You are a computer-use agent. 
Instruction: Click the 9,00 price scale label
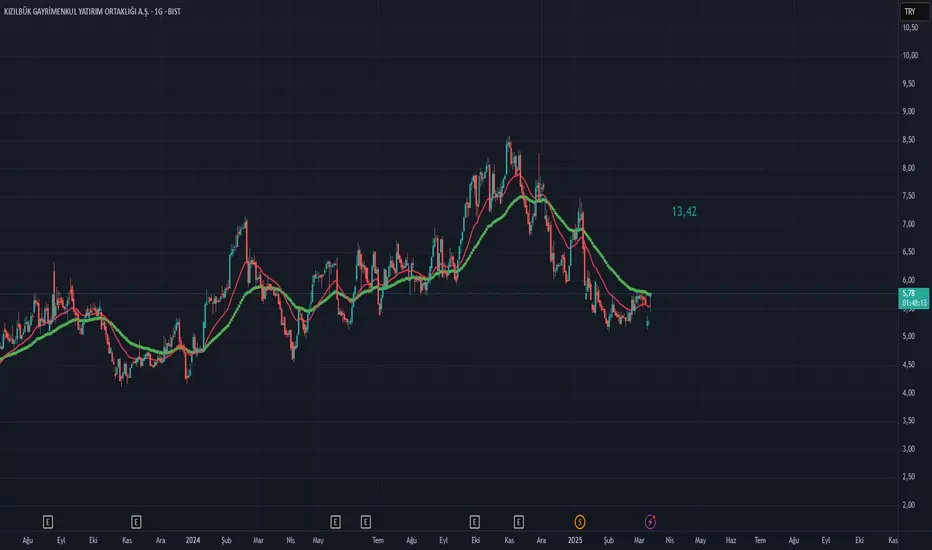(x=909, y=111)
